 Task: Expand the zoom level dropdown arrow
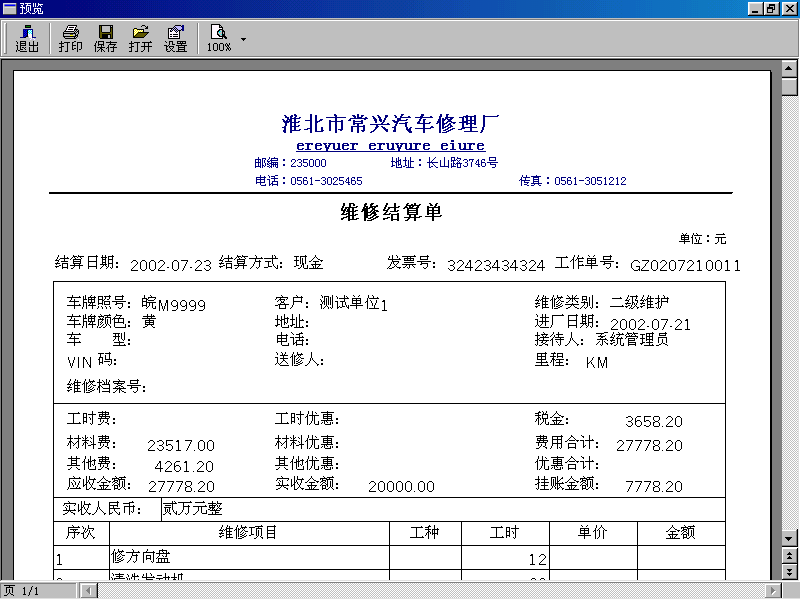tap(243, 39)
